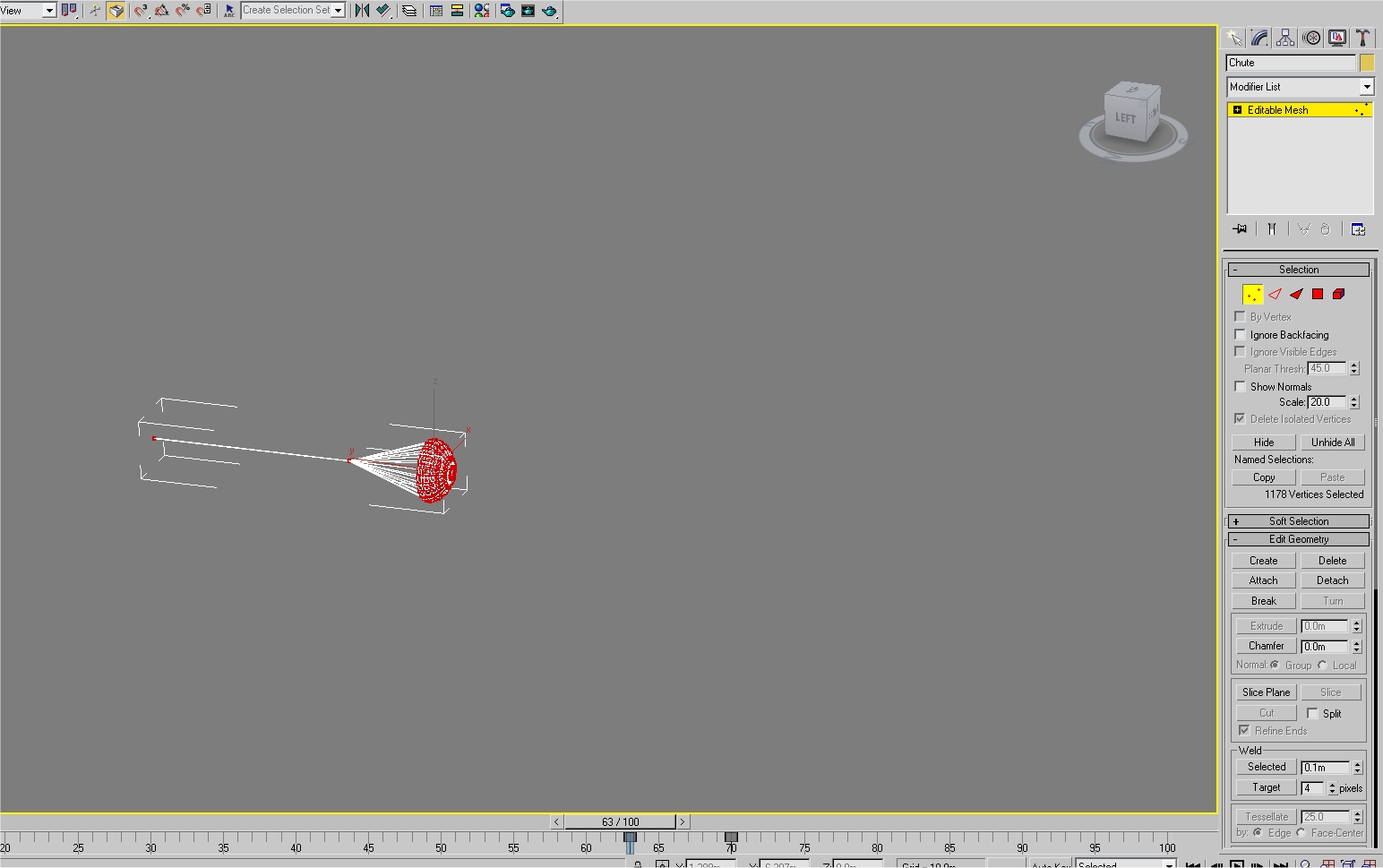Switch to the Display panel tab
This screenshot has width=1383, height=868.
pyautogui.click(x=1337, y=38)
